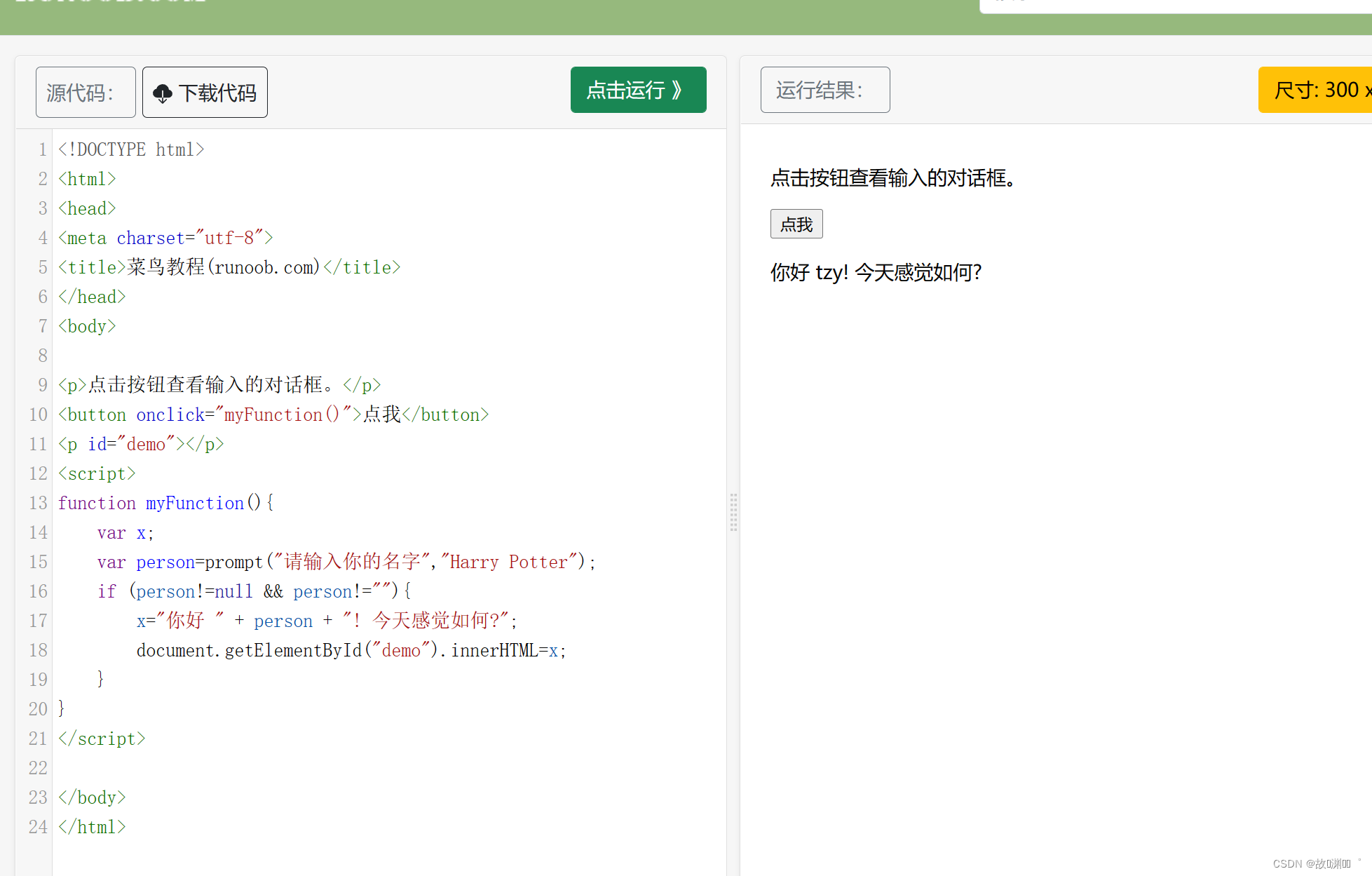Click the var person=prompt code line
Image resolution: width=1372 pixels, height=876 pixels.
point(346,562)
